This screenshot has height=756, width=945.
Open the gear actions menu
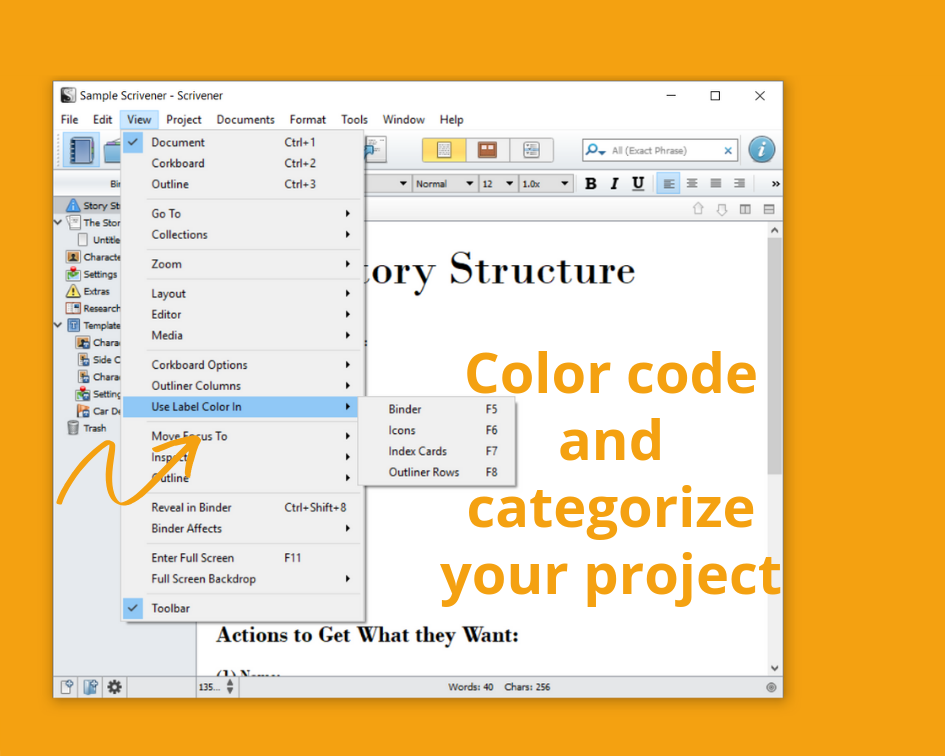[x=115, y=687]
